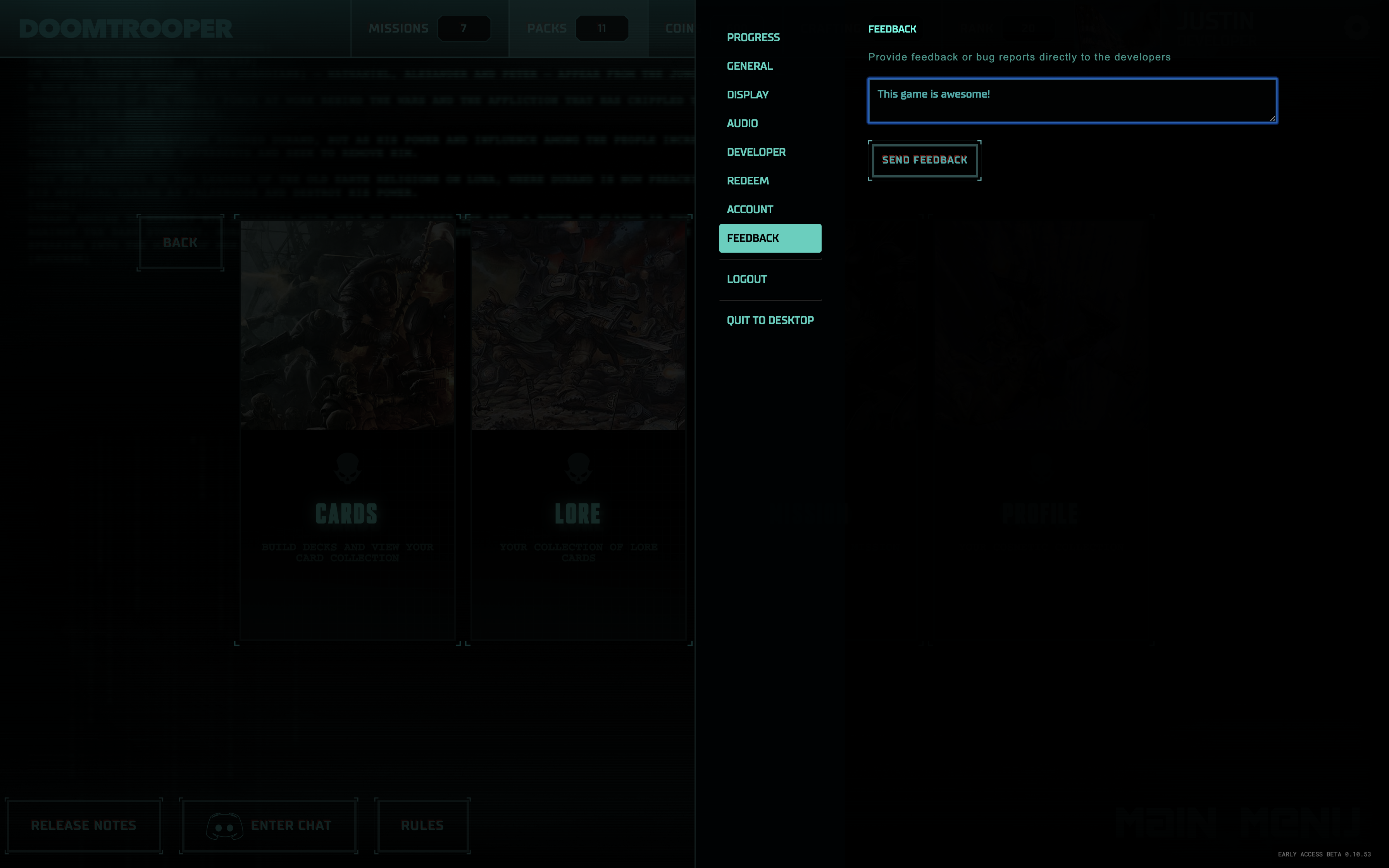Open the Progress settings section
Viewport: 1389px width, 868px height.
[x=770, y=37]
